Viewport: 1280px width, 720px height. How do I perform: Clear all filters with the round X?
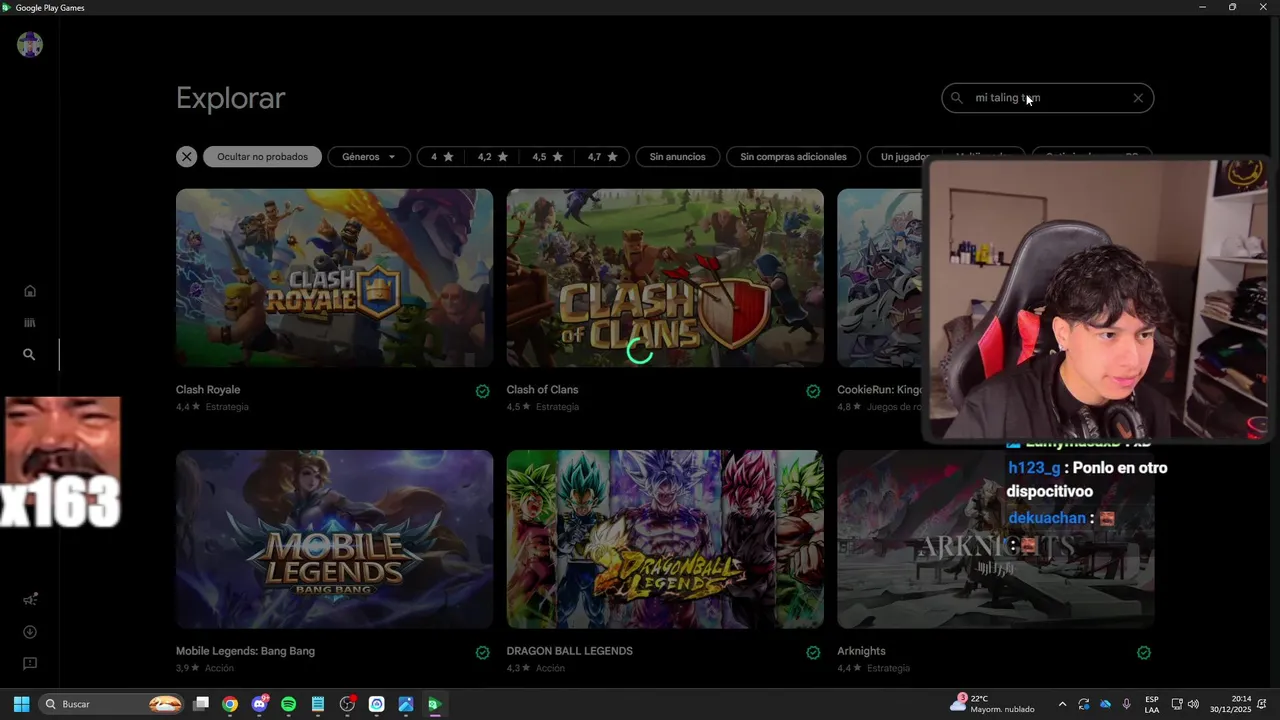click(x=187, y=157)
